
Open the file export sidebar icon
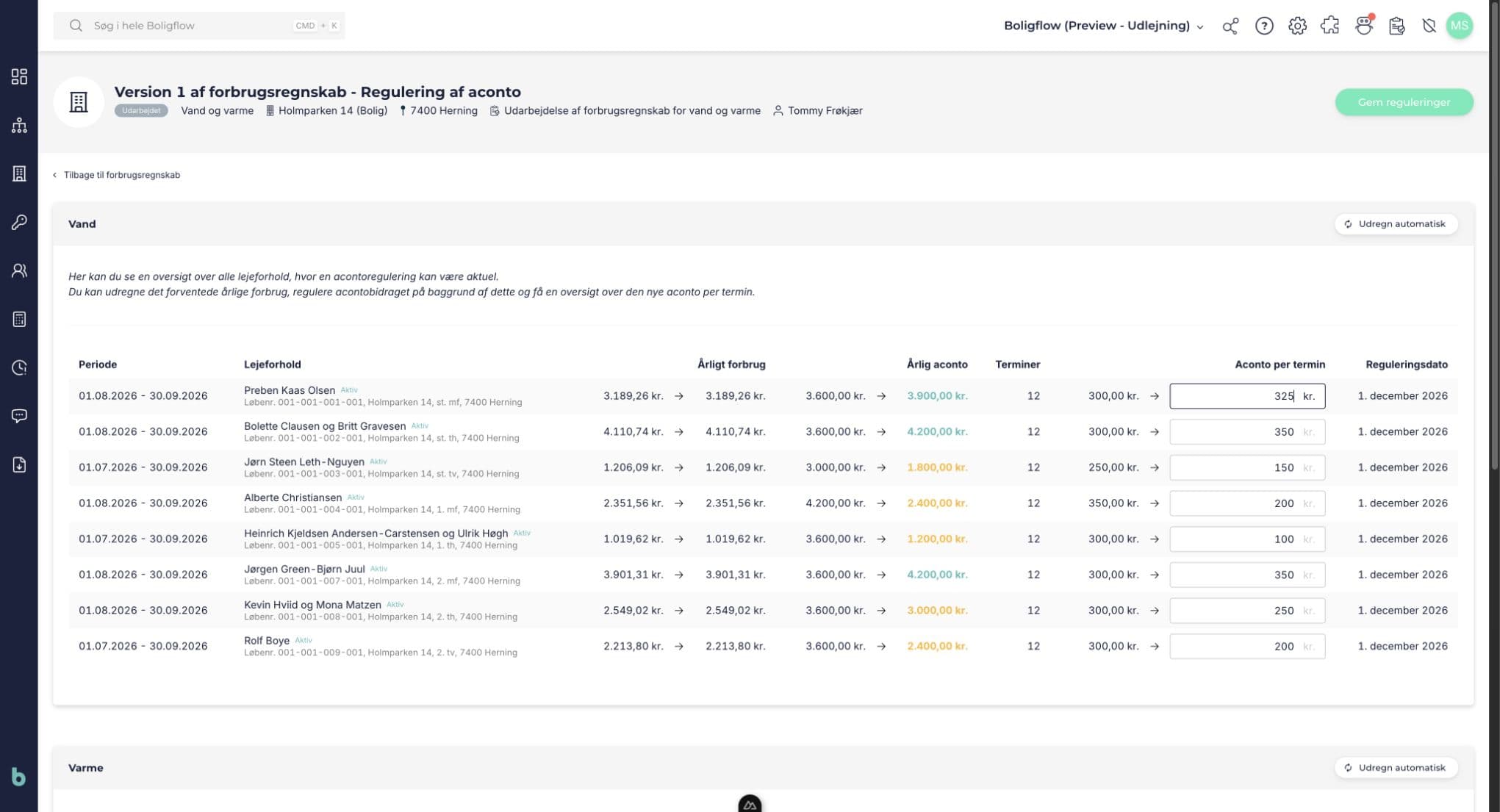click(19, 464)
